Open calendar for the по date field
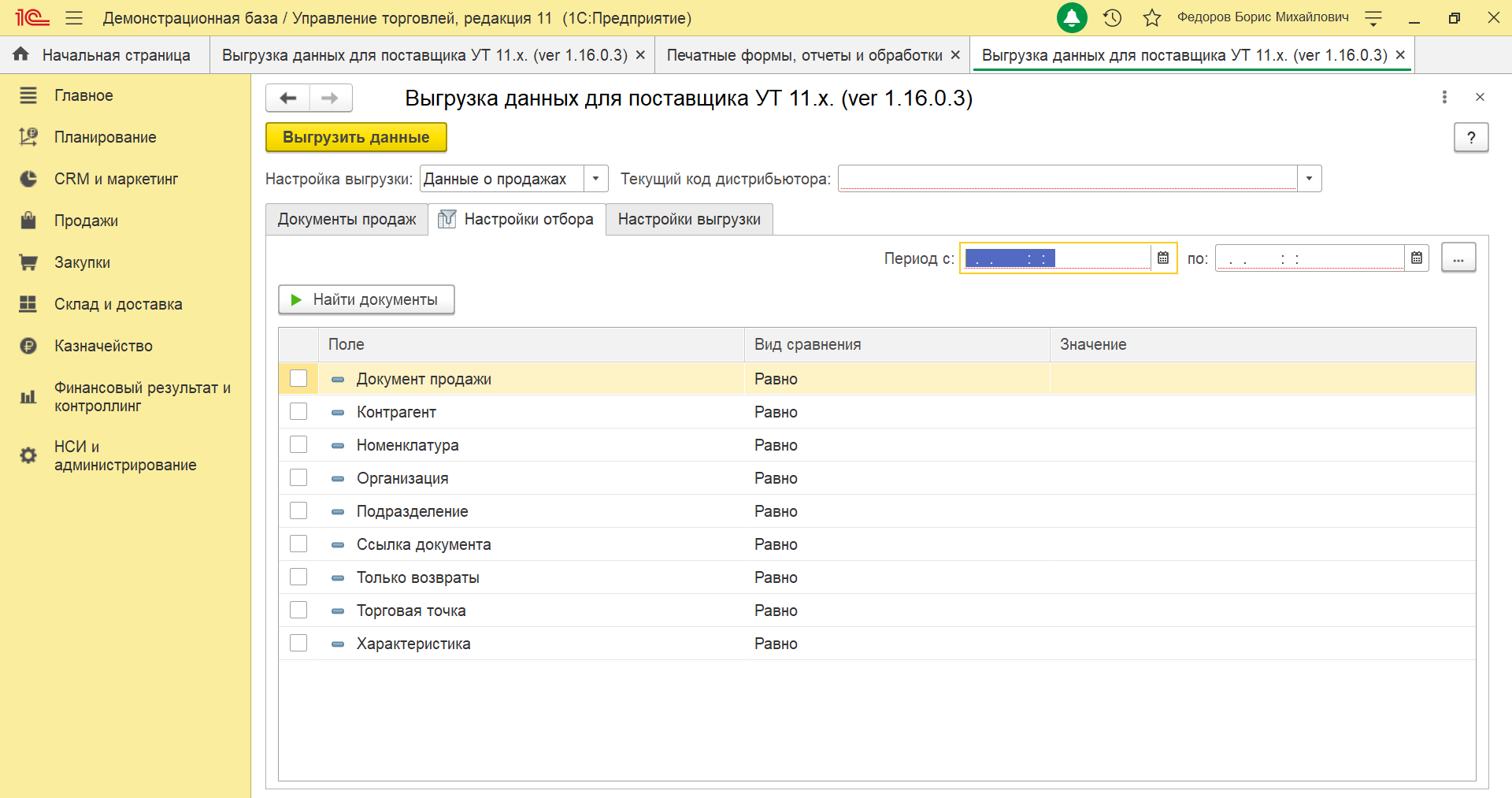Image resolution: width=1512 pixels, height=798 pixels. [x=1417, y=258]
